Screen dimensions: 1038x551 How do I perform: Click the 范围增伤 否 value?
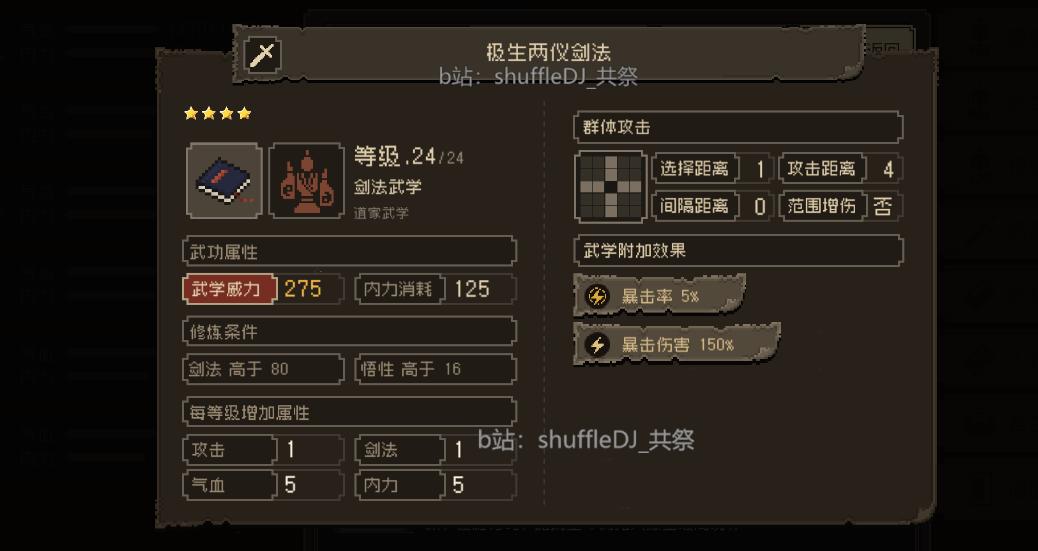tap(882, 207)
